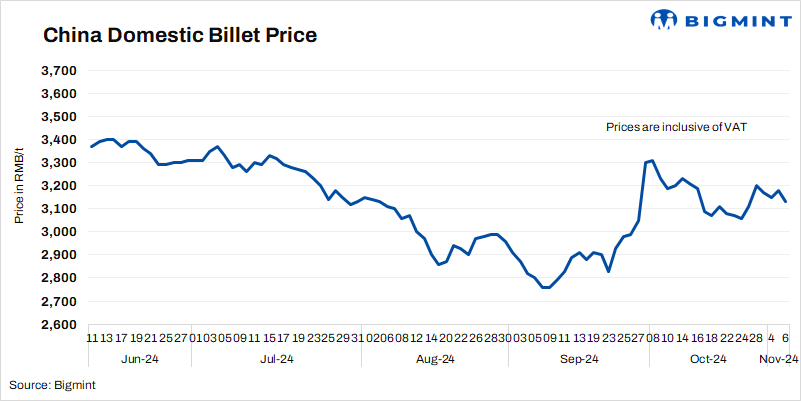The width and height of the screenshot is (801, 401).
Task: Select the Jun-24 month label
Action: (x=140, y=359)
